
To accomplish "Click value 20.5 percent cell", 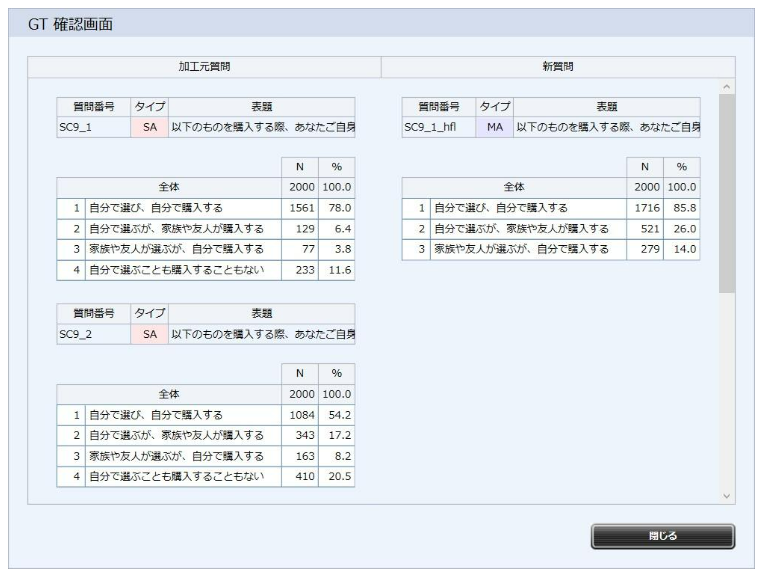I will coord(337,477).
